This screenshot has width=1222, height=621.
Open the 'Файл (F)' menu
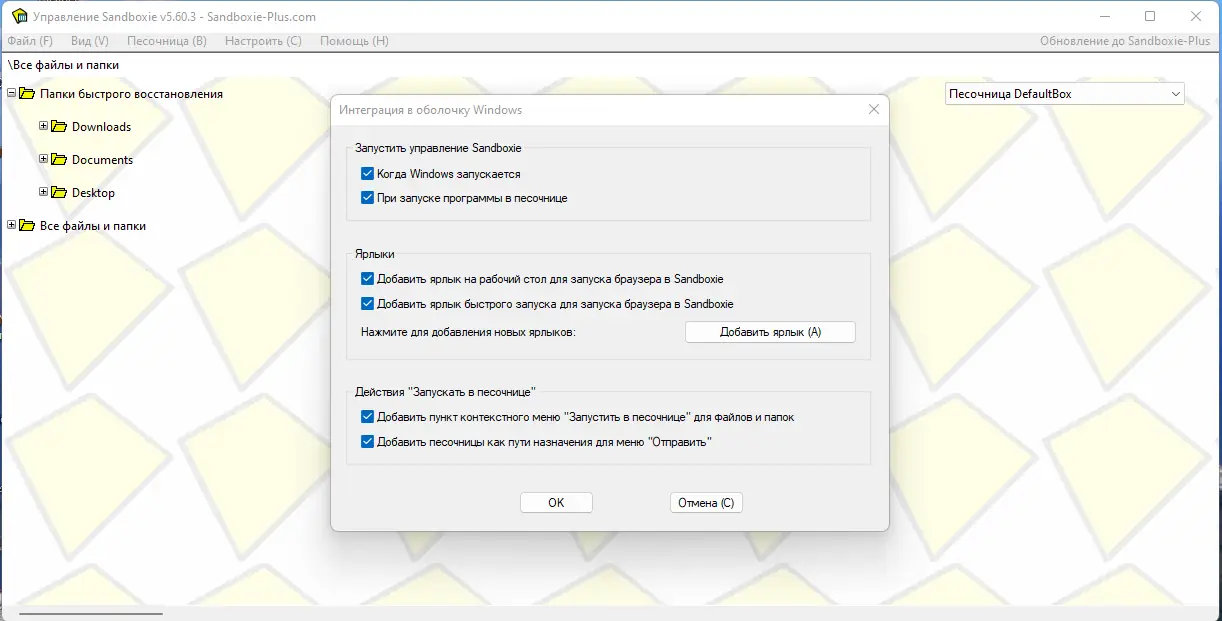click(30, 41)
